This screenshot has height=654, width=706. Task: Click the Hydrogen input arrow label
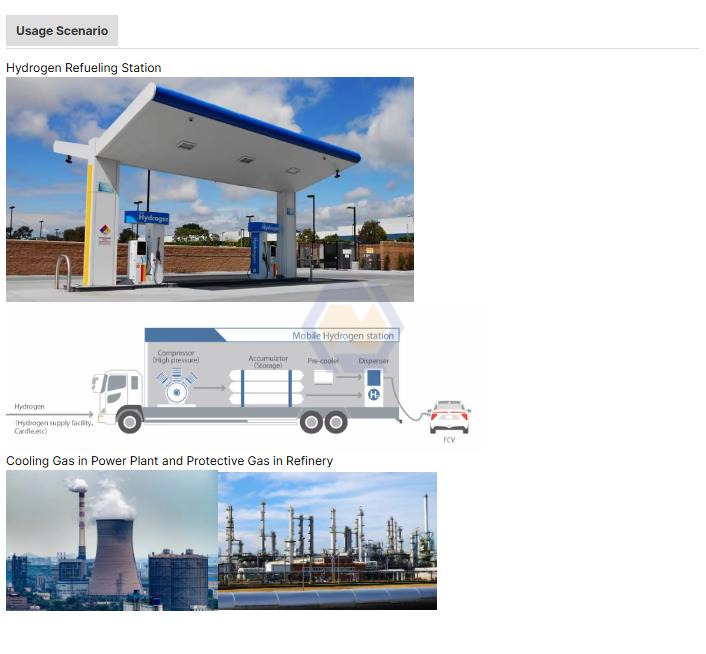point(30,407)
